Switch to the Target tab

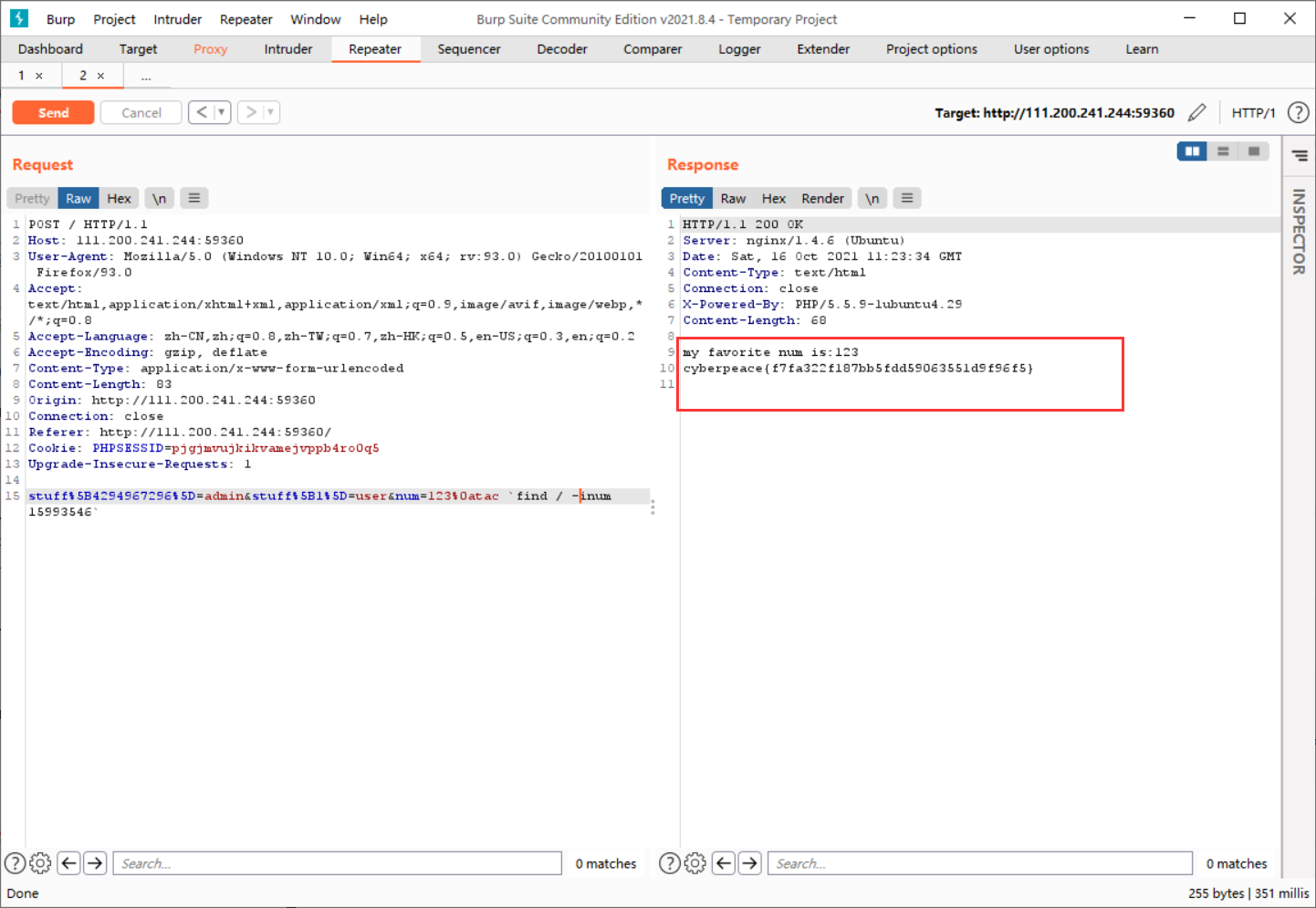(x=138, y=49)
